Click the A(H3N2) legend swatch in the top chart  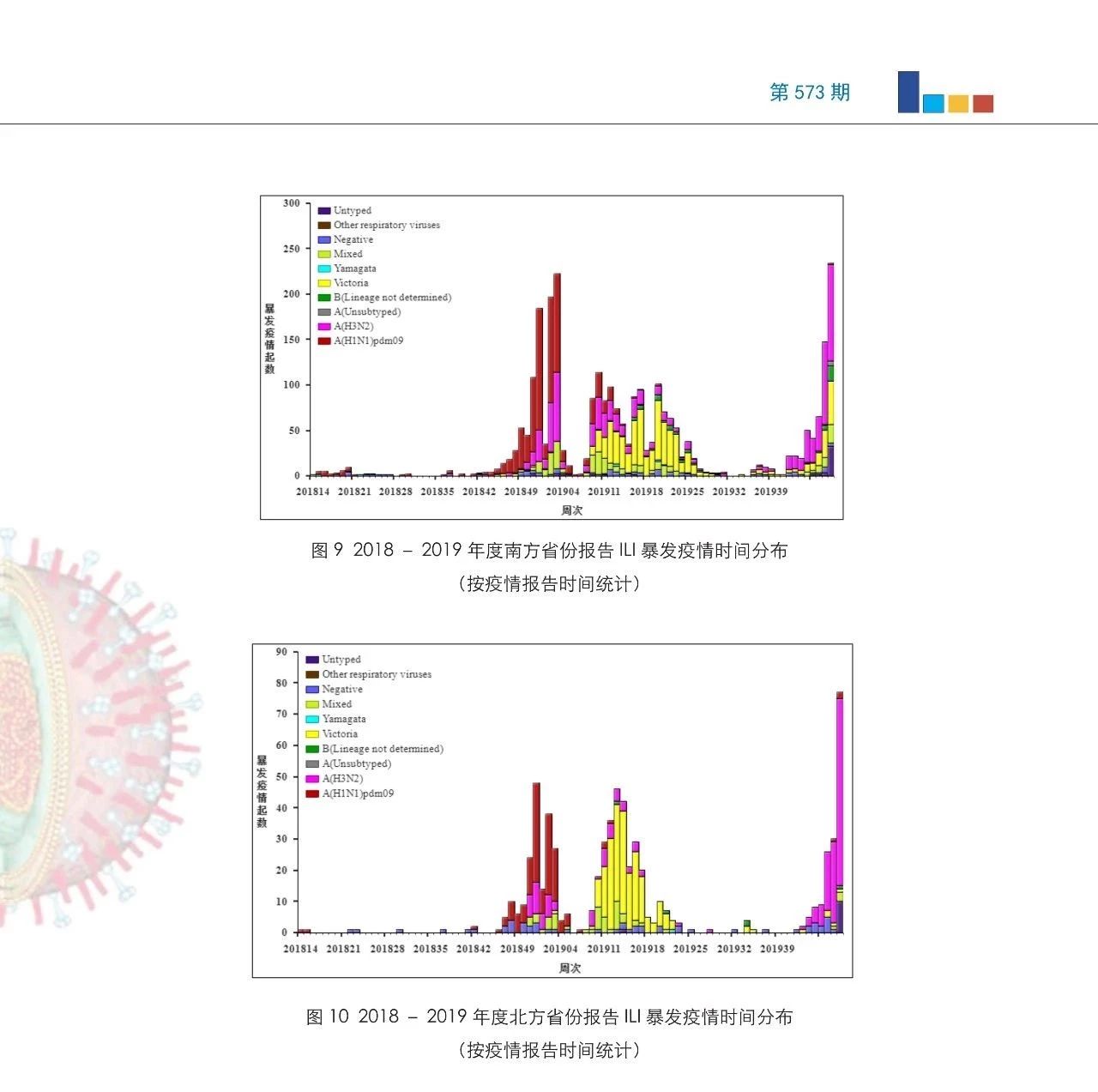coord(324,327)
